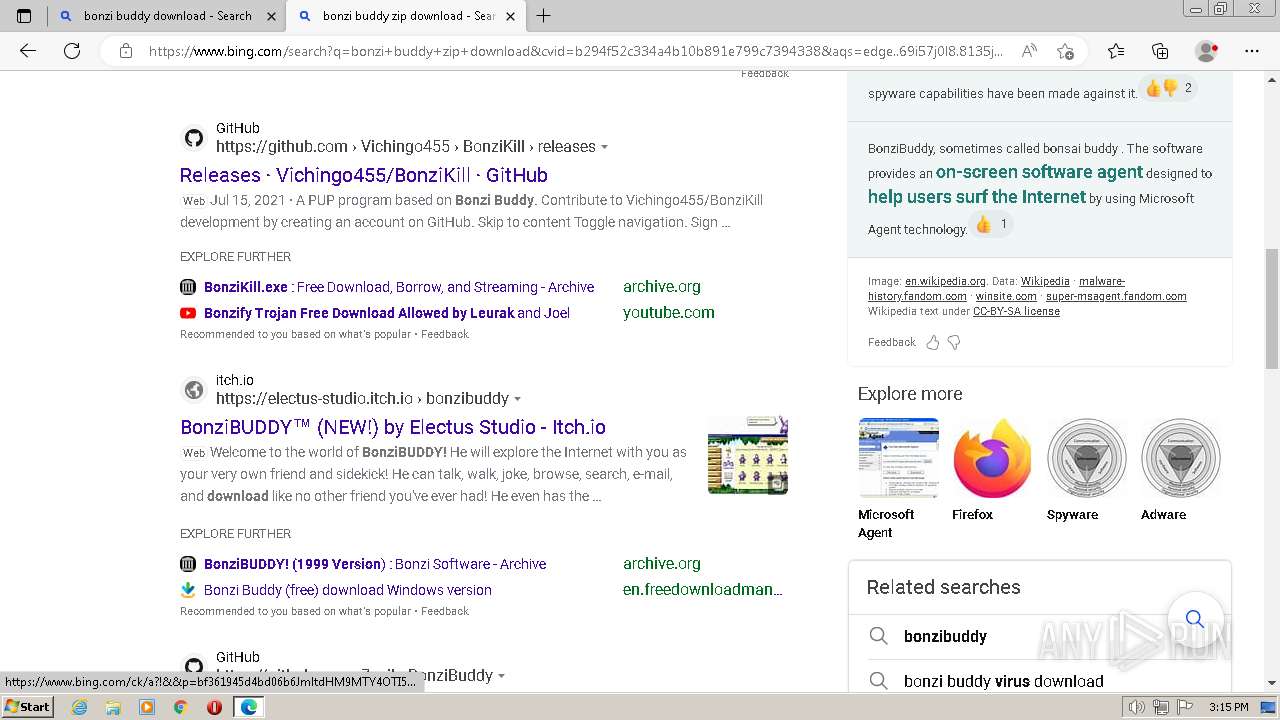Switch to the 'bonzi buddy download' tab
Screen dimensions: 1280x720
[166, 16]
